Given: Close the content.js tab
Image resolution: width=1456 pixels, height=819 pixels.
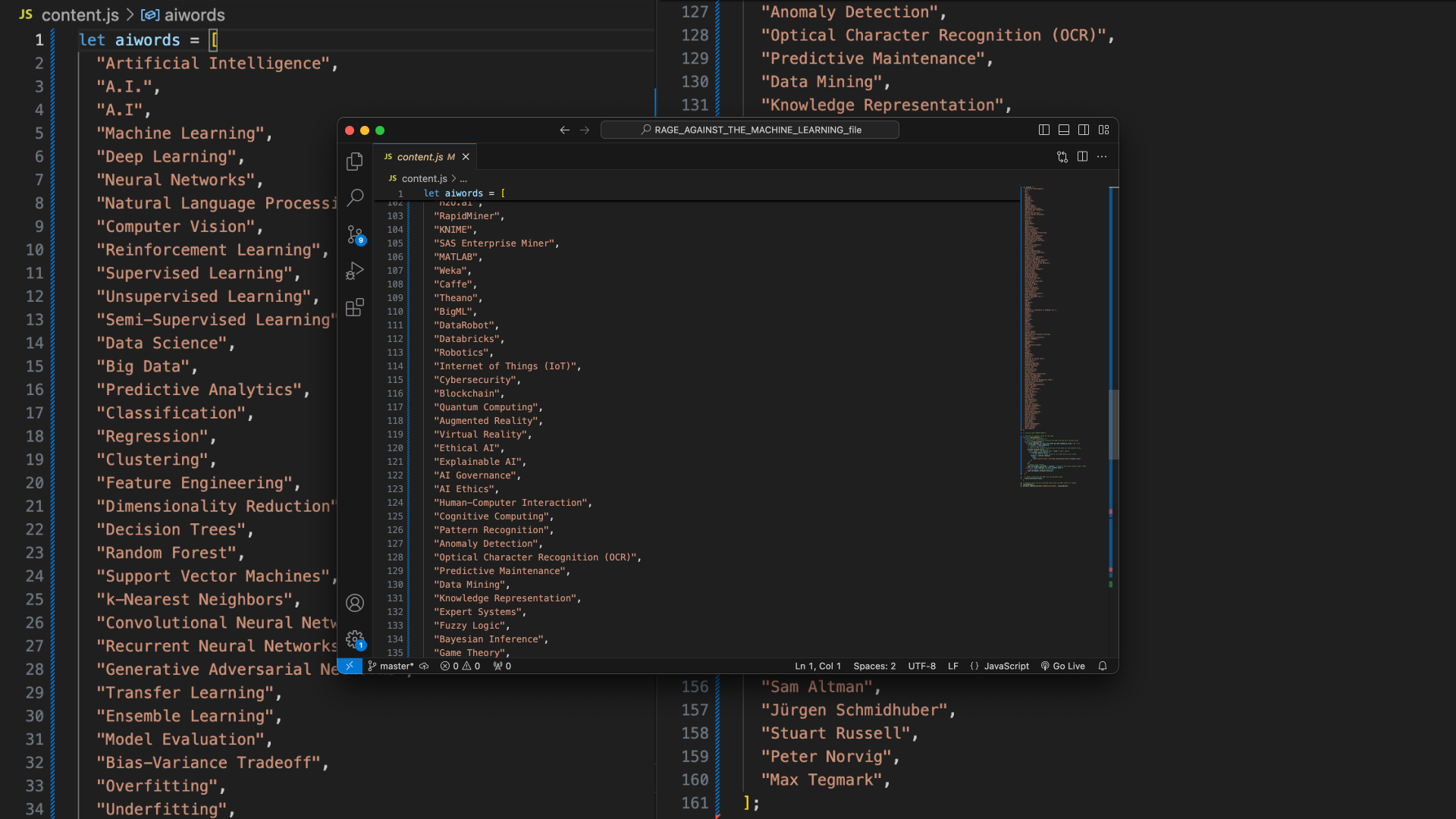Looking at the screenshot, I should tap(466, 157).
